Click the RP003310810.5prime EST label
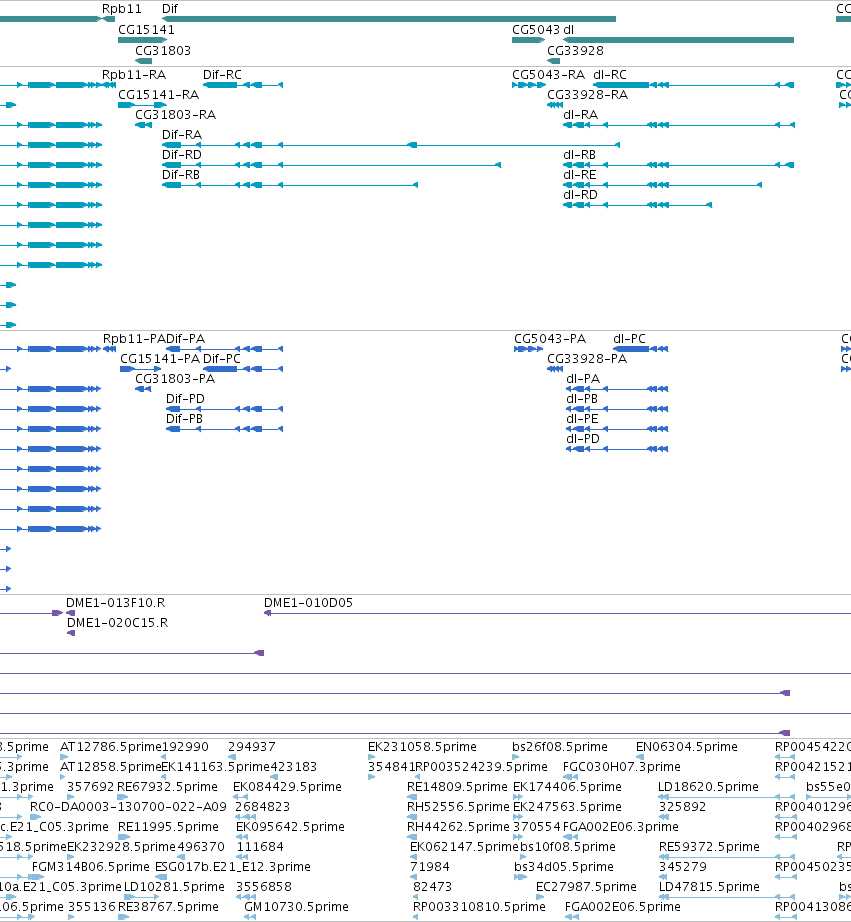Image resolution: width=851 pixels, height=922 pixels. click(479, 907)
